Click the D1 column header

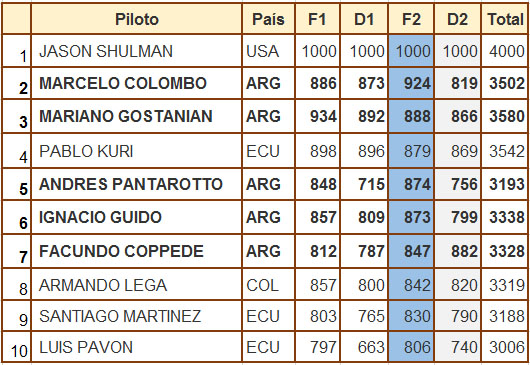(364, 19)
